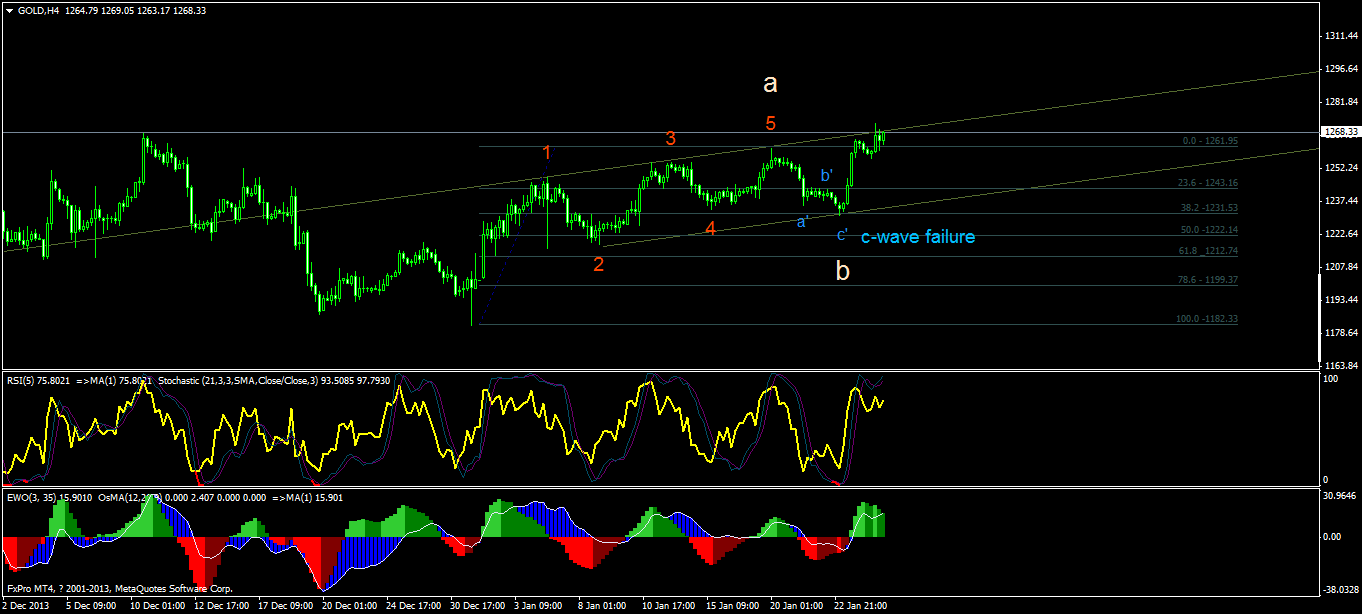Screen dimensions: 1362x614
Task: Select the blue b' sub-wave label
Action: [827, 176]
